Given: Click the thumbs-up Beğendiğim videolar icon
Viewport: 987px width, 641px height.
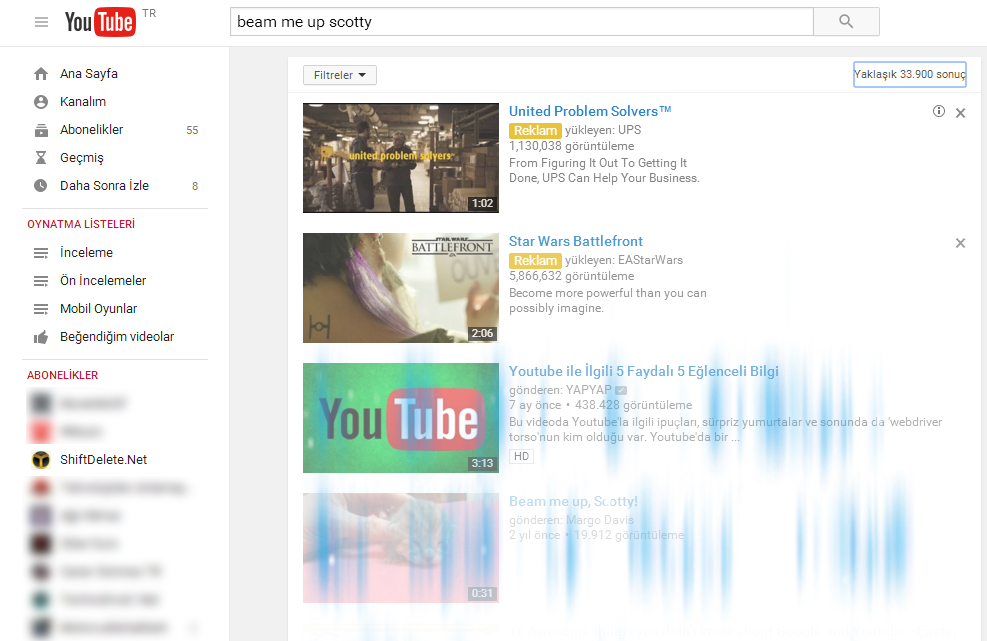Looking at the screenshot, I should pos(41,337).
